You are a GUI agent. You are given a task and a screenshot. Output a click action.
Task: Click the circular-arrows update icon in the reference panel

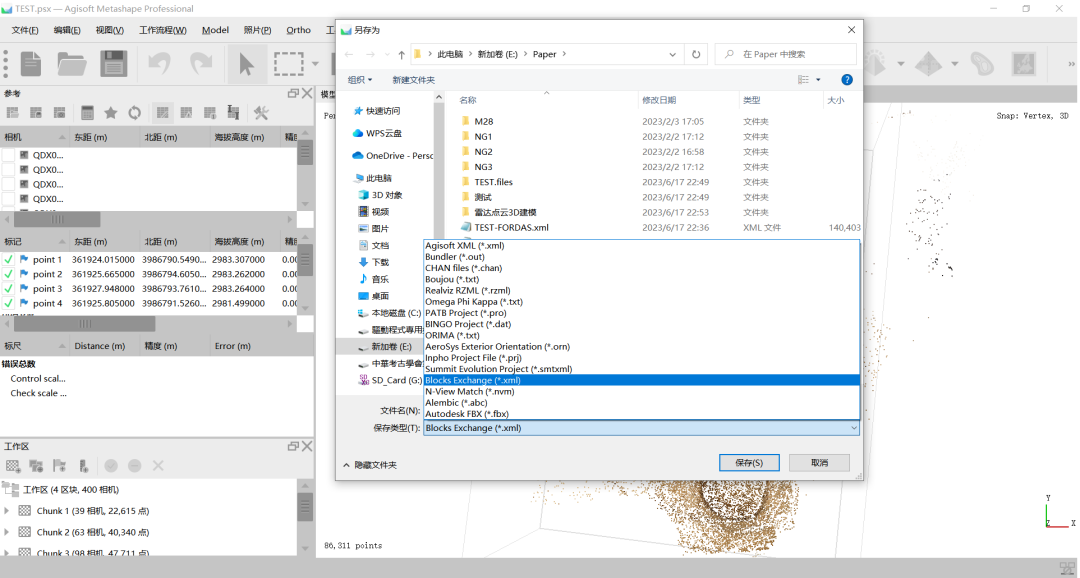[134, 113]
